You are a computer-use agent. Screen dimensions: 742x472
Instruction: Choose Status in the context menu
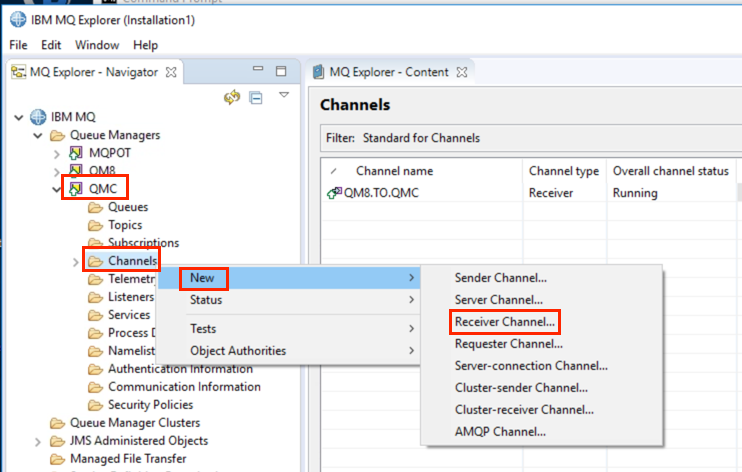click(288, 300)
